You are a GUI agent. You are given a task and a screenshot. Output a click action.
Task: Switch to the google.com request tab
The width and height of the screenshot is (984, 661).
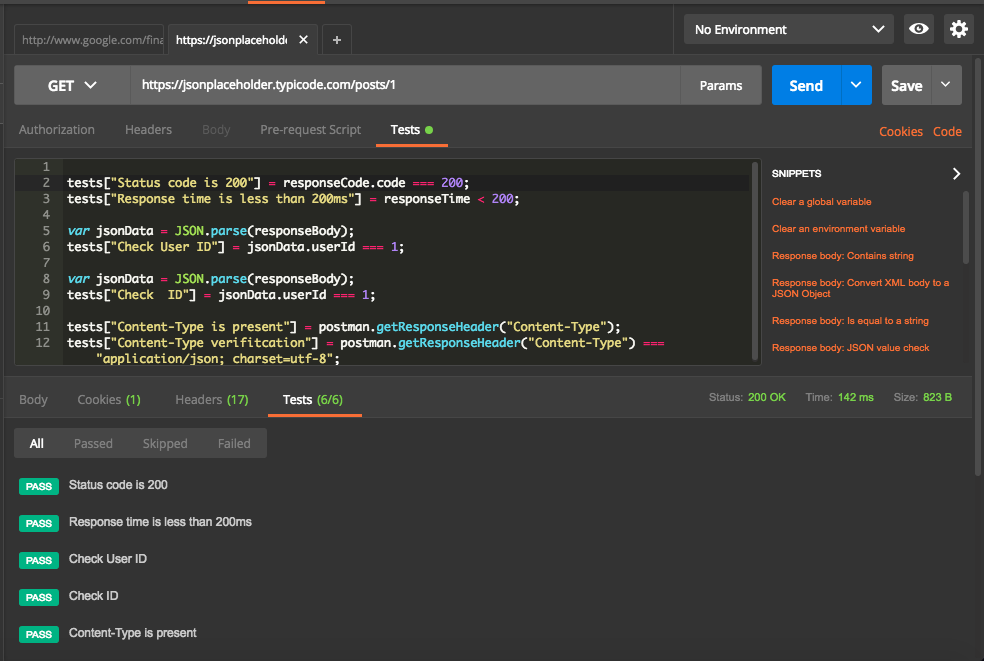pos(89,40)
